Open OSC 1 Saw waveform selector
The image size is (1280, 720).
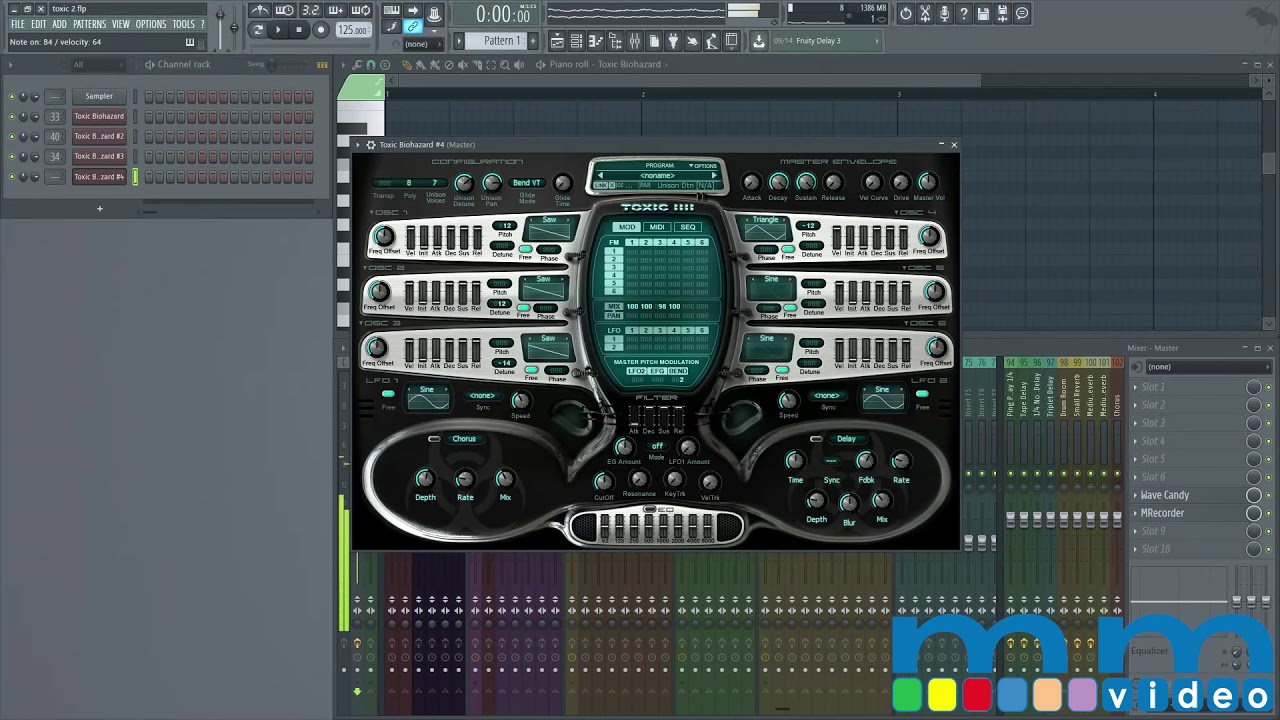[548, 229]
